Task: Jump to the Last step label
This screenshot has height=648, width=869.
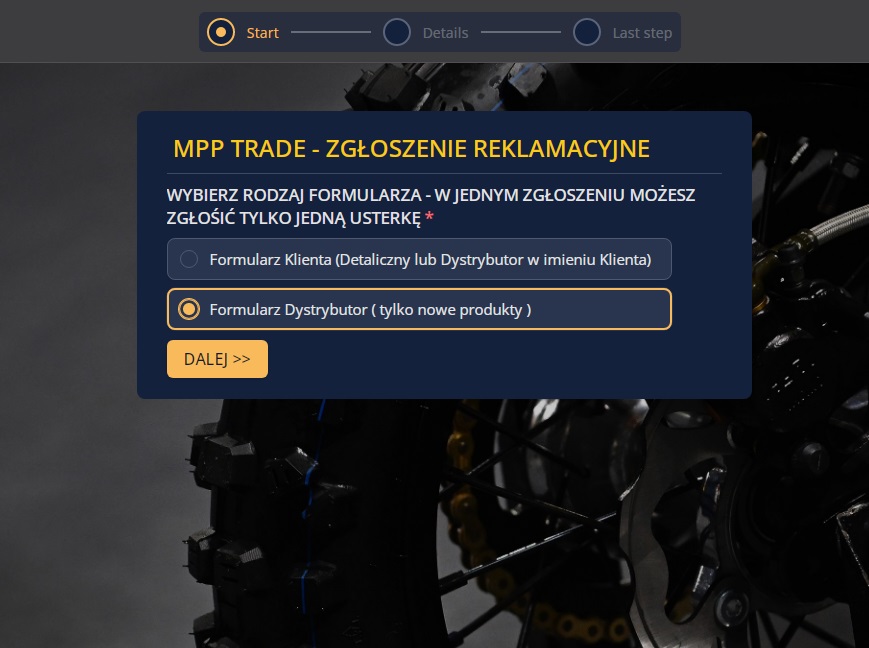Action: [642, 33]
